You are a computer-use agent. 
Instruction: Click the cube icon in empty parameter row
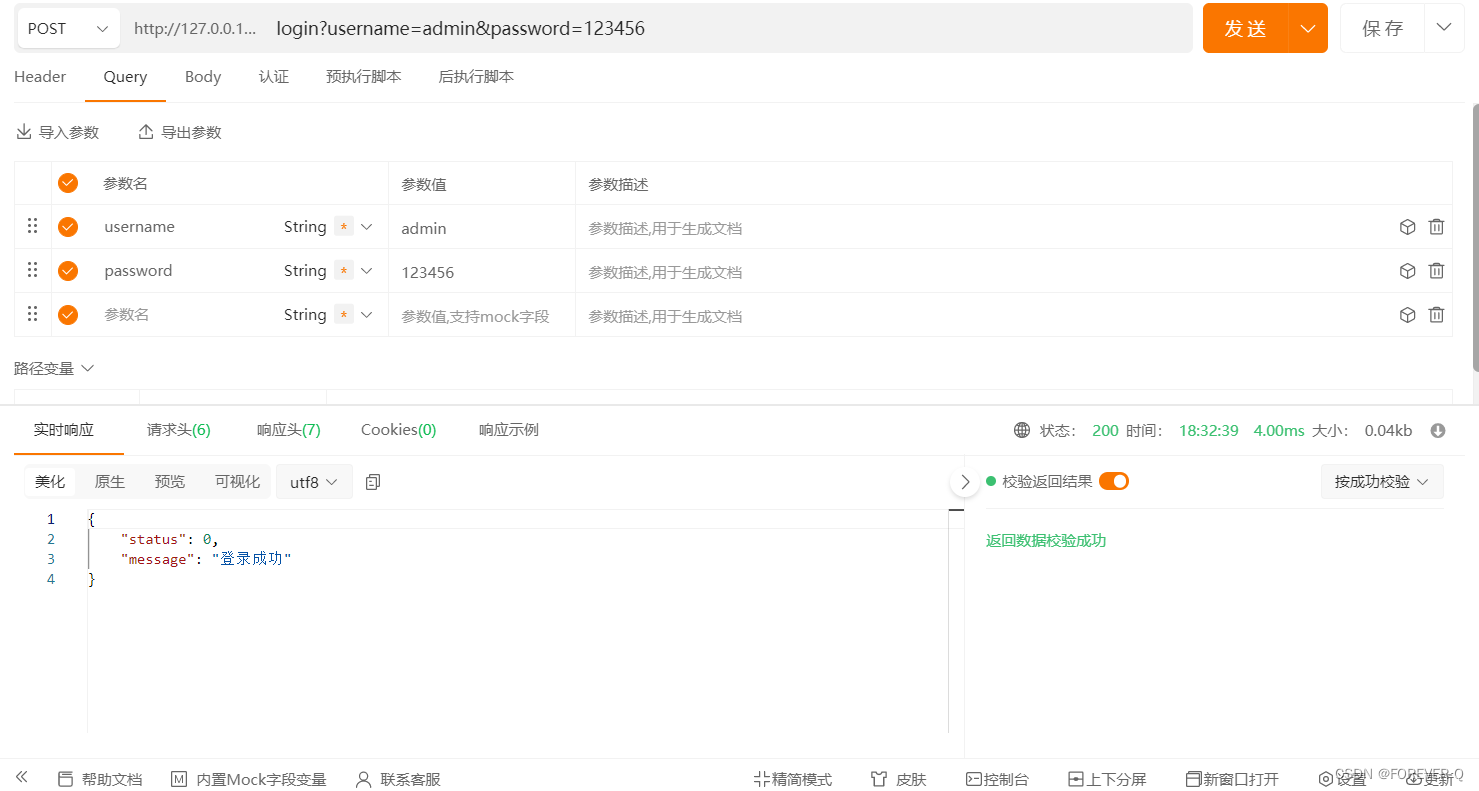pos(1407,315)
